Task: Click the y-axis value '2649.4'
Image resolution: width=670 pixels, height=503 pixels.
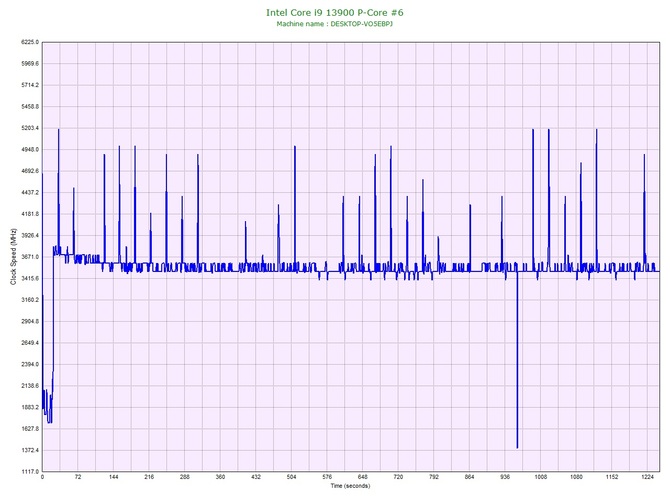Action: [x=30, y=343]
